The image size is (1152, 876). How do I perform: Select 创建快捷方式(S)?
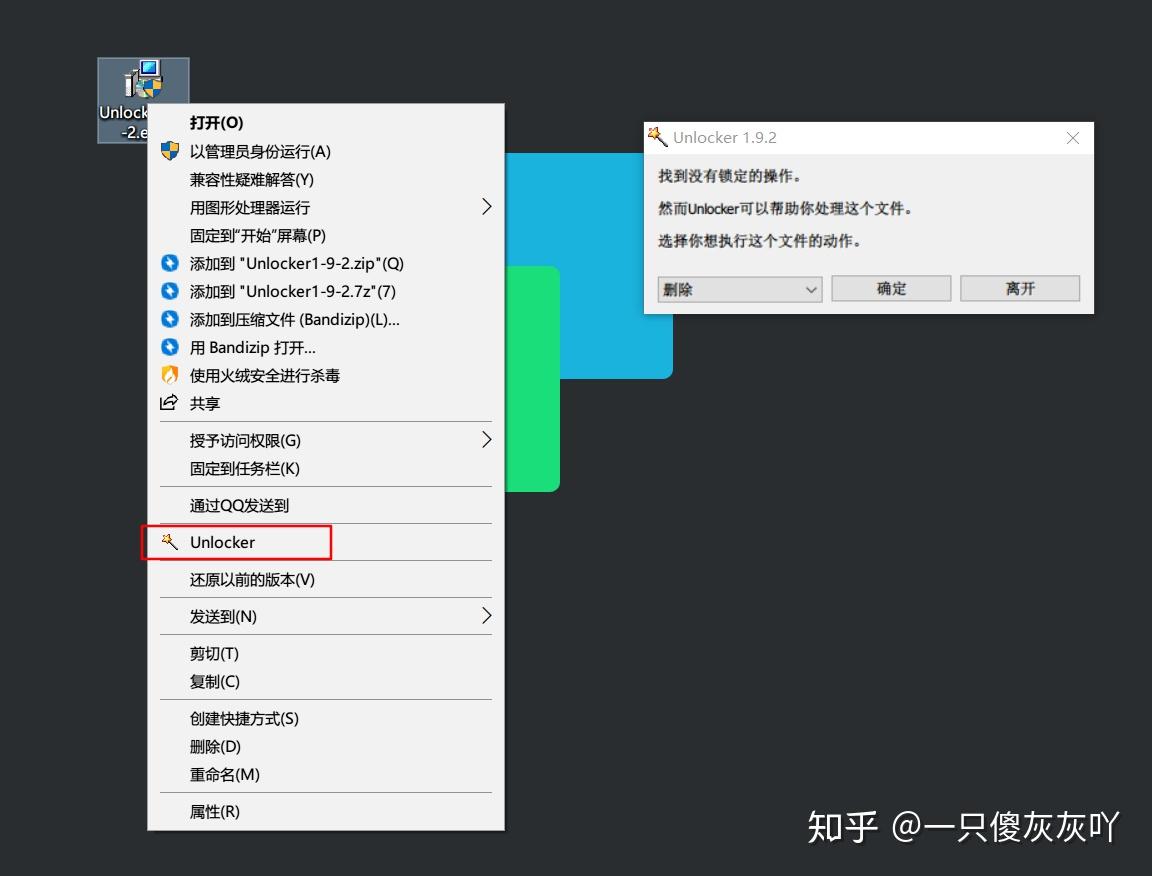pos(326,718)
